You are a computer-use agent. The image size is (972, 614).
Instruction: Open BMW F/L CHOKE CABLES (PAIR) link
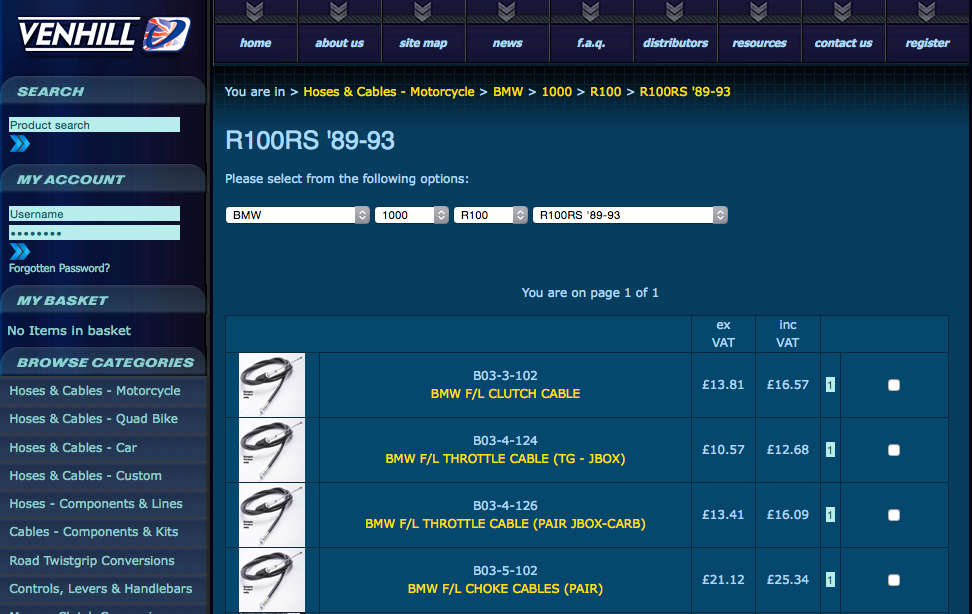(x=505, y=589)
